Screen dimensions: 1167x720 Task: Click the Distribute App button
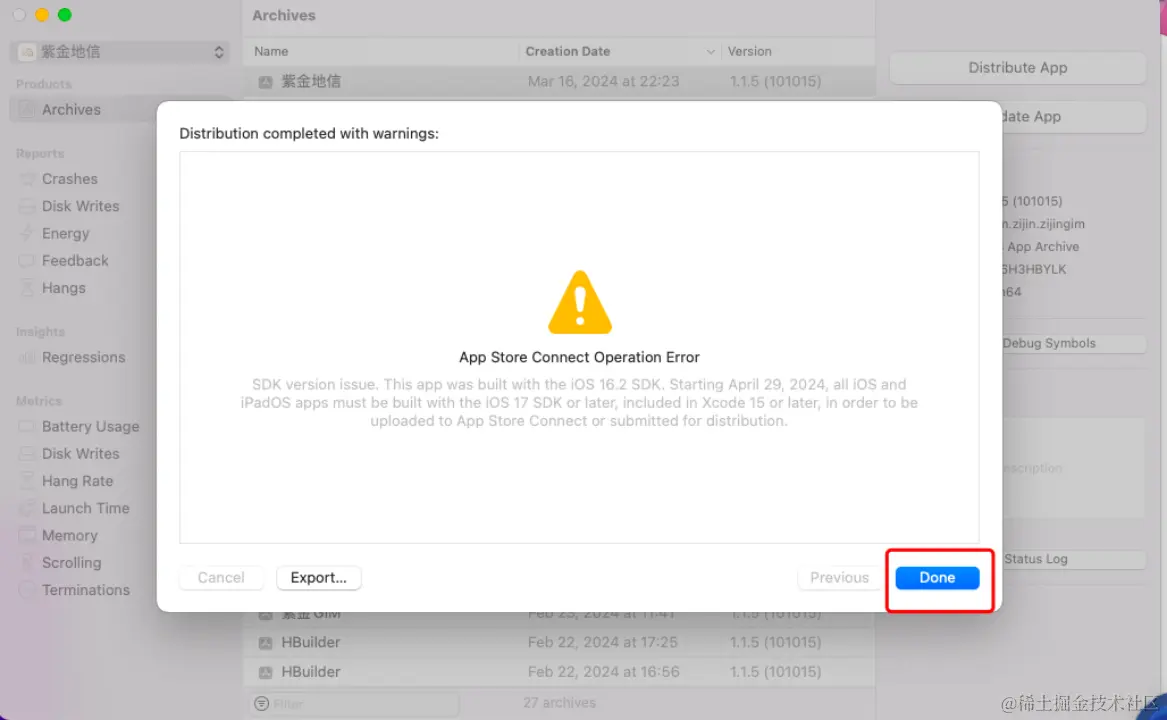(1017, 68)
